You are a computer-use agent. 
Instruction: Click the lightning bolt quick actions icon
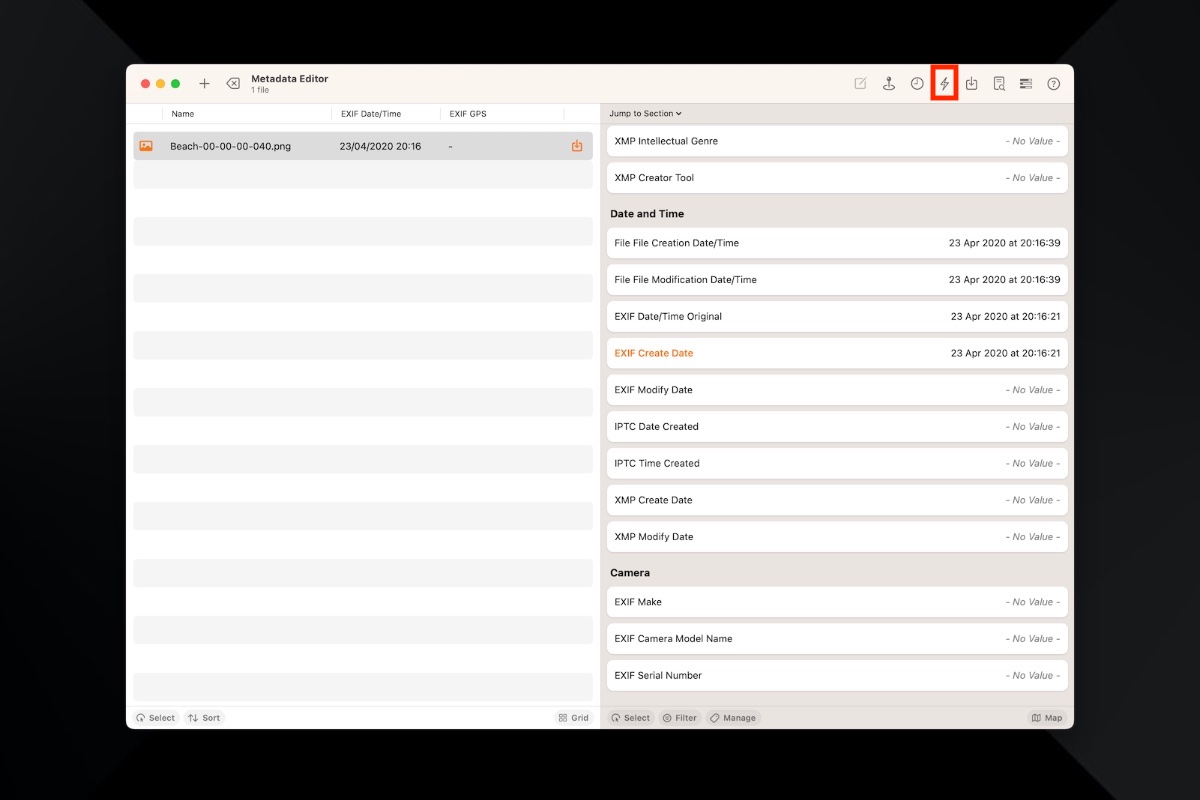pyautogui.click(x=944, y=84)
